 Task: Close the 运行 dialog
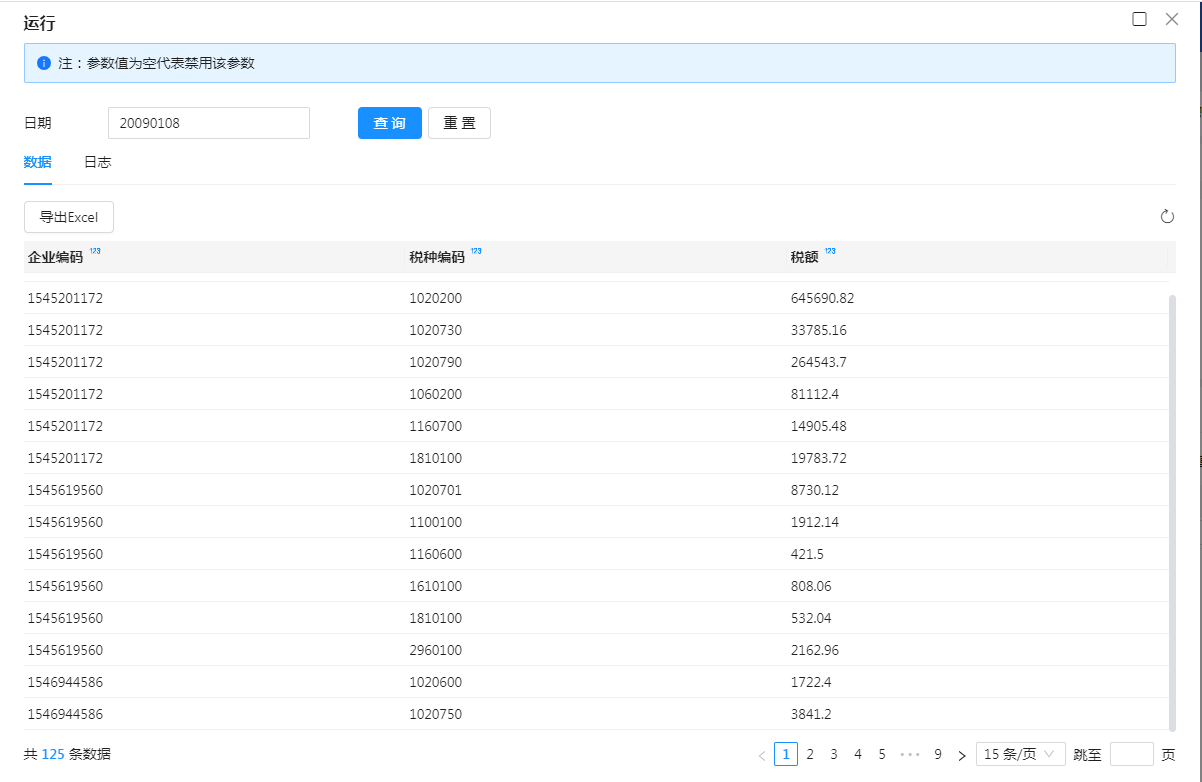(1172, 19)
